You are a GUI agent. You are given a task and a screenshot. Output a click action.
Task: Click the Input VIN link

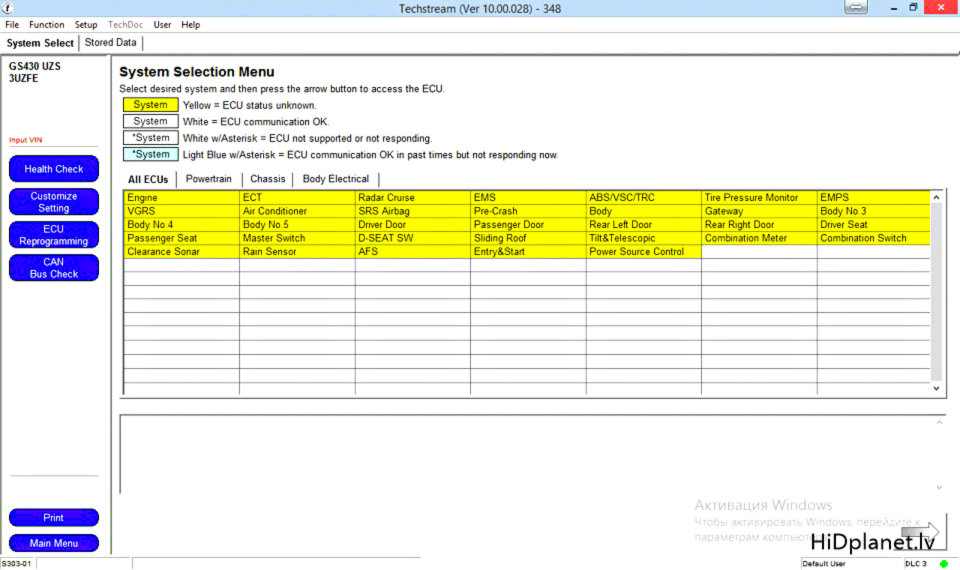[x=26, y=140]
